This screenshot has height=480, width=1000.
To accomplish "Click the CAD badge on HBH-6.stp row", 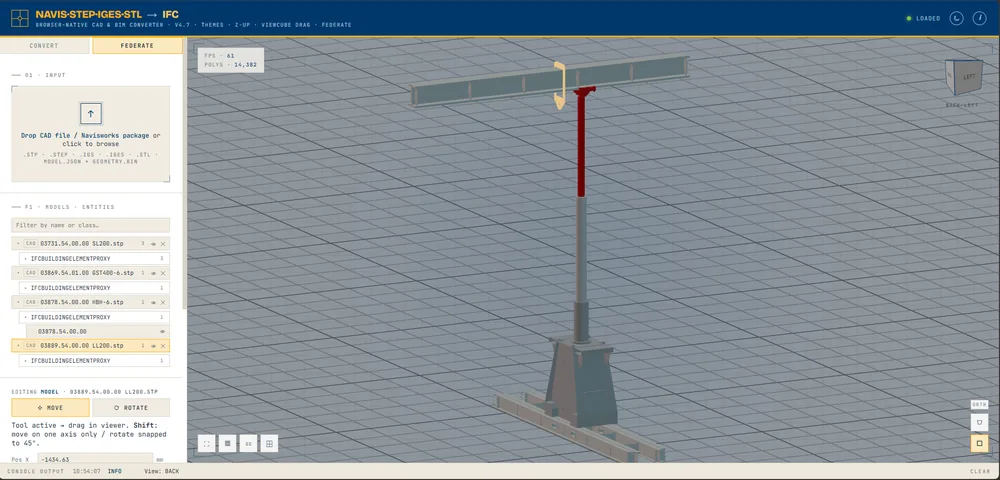I will [31, 302].
